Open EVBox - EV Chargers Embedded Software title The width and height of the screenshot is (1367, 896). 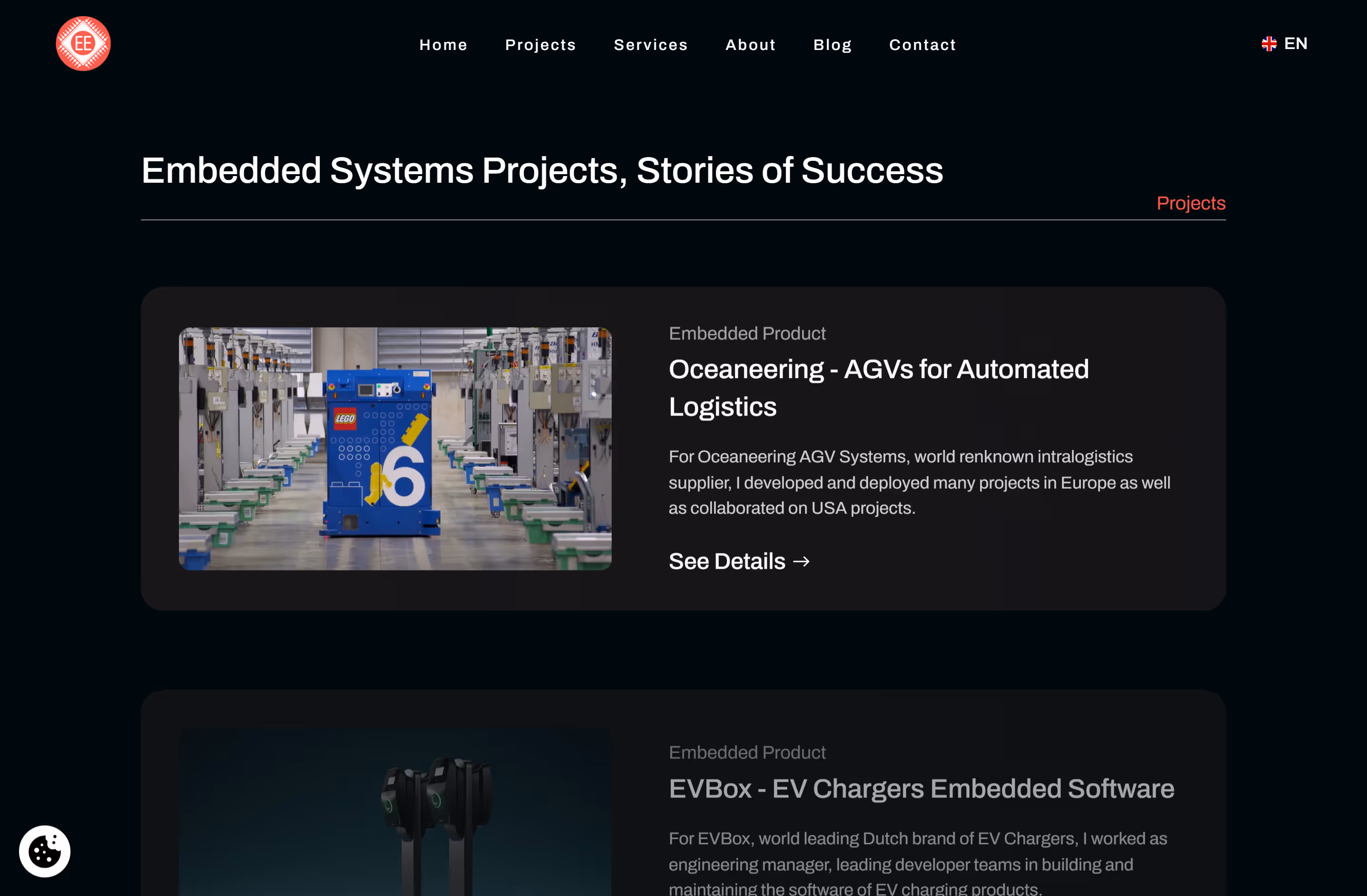tap(921, 788)
